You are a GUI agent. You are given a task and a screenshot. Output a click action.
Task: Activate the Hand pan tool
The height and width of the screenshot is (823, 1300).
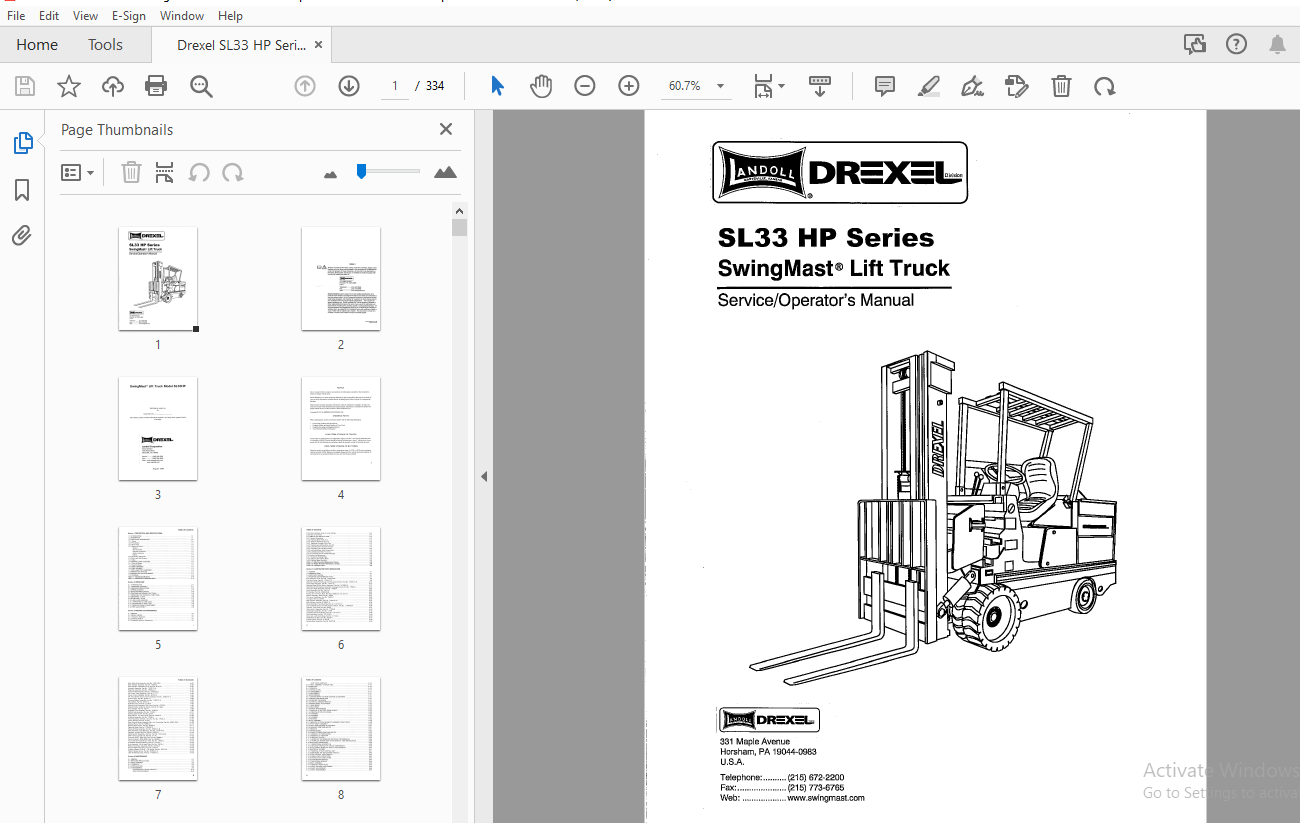pyautogui.click(x=541, y=86)
